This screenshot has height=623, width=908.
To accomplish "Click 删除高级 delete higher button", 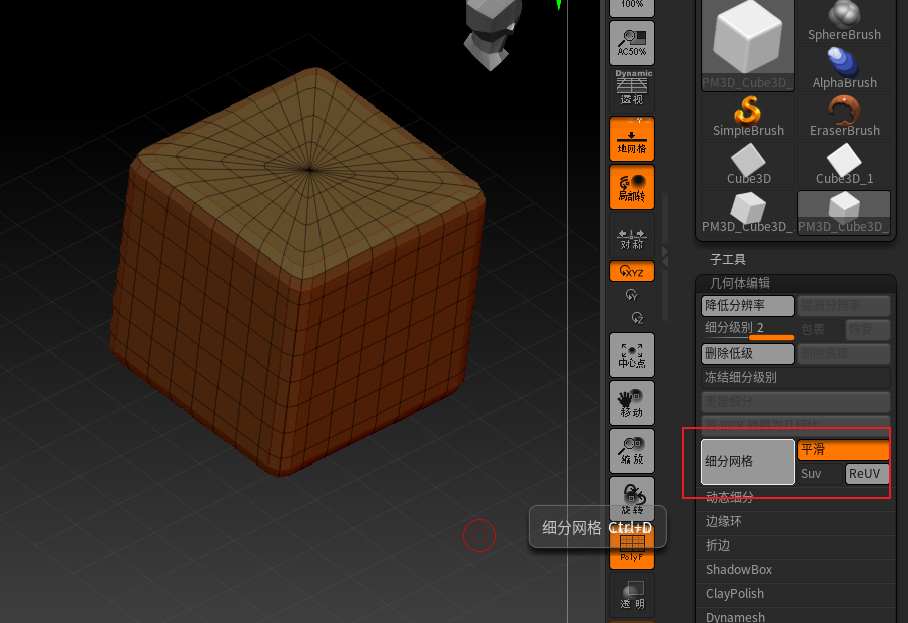I will click(x=844, y=353).
